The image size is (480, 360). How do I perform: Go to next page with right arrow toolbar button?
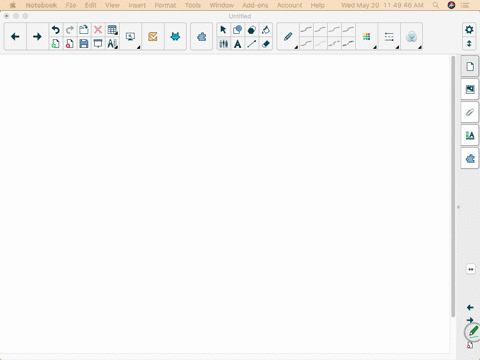click(x=37, y=37)
